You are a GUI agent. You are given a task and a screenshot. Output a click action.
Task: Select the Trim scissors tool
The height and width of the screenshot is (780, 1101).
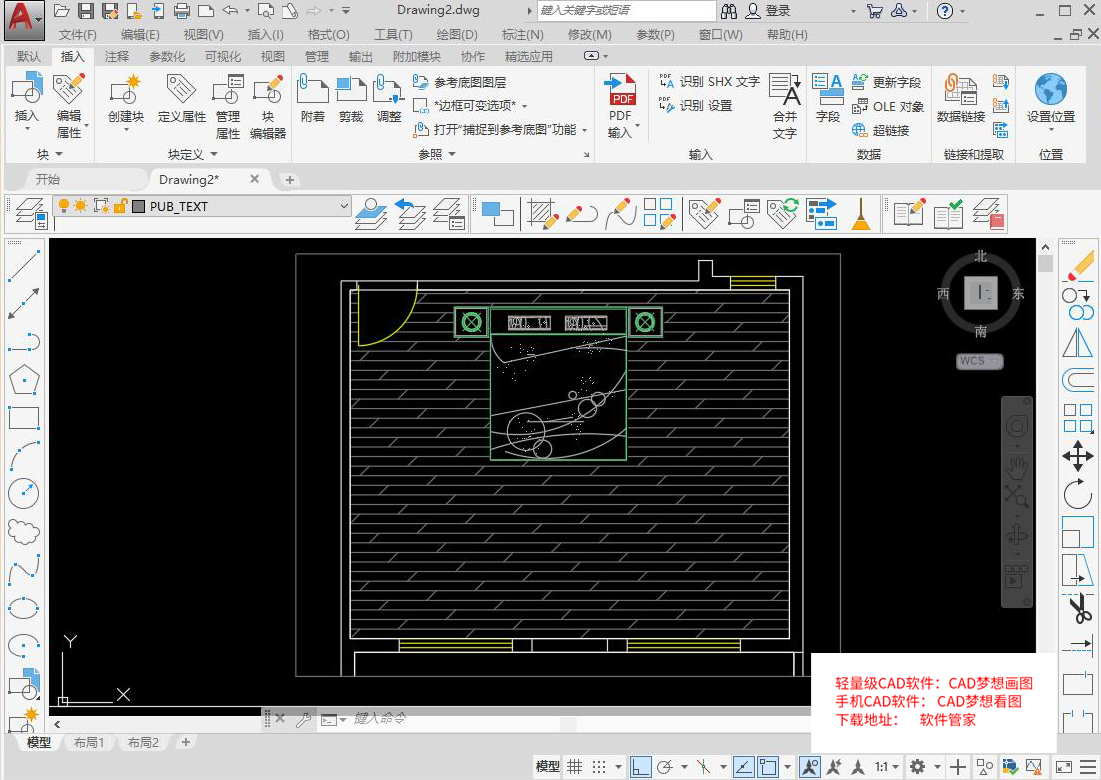(1079, 609)
